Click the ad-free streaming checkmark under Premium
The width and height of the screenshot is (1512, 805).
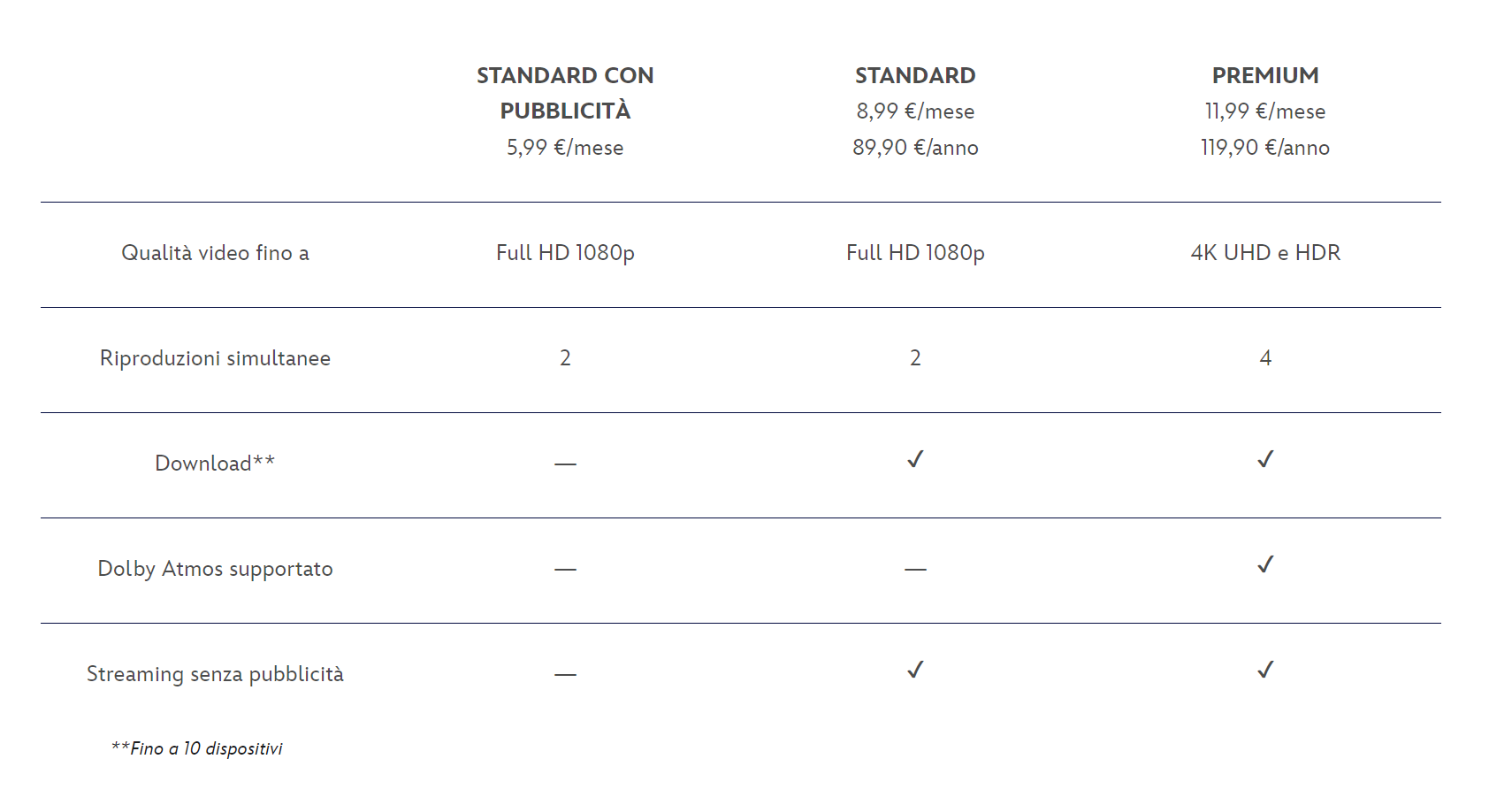1265,670
